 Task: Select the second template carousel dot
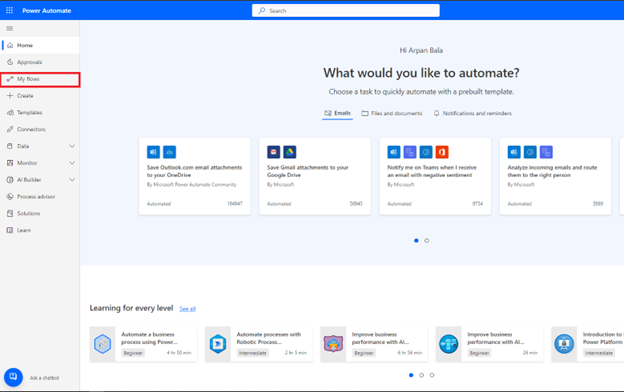427,240
